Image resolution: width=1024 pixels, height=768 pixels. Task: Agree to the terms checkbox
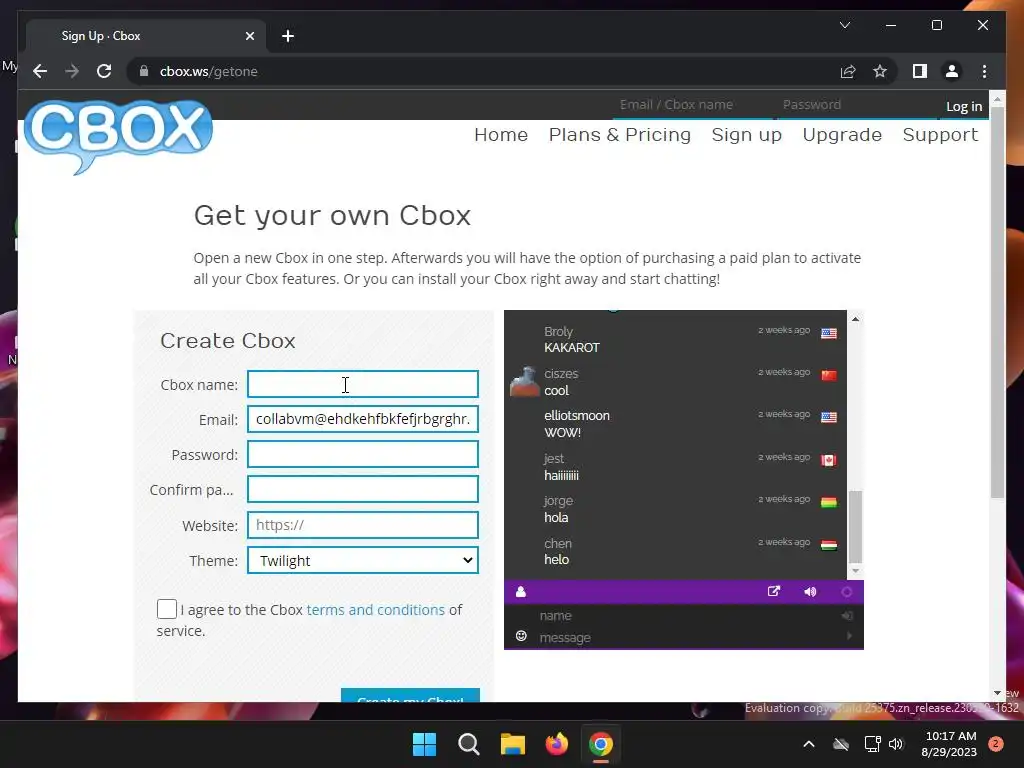pyautogui.click(x=167, y=609)
